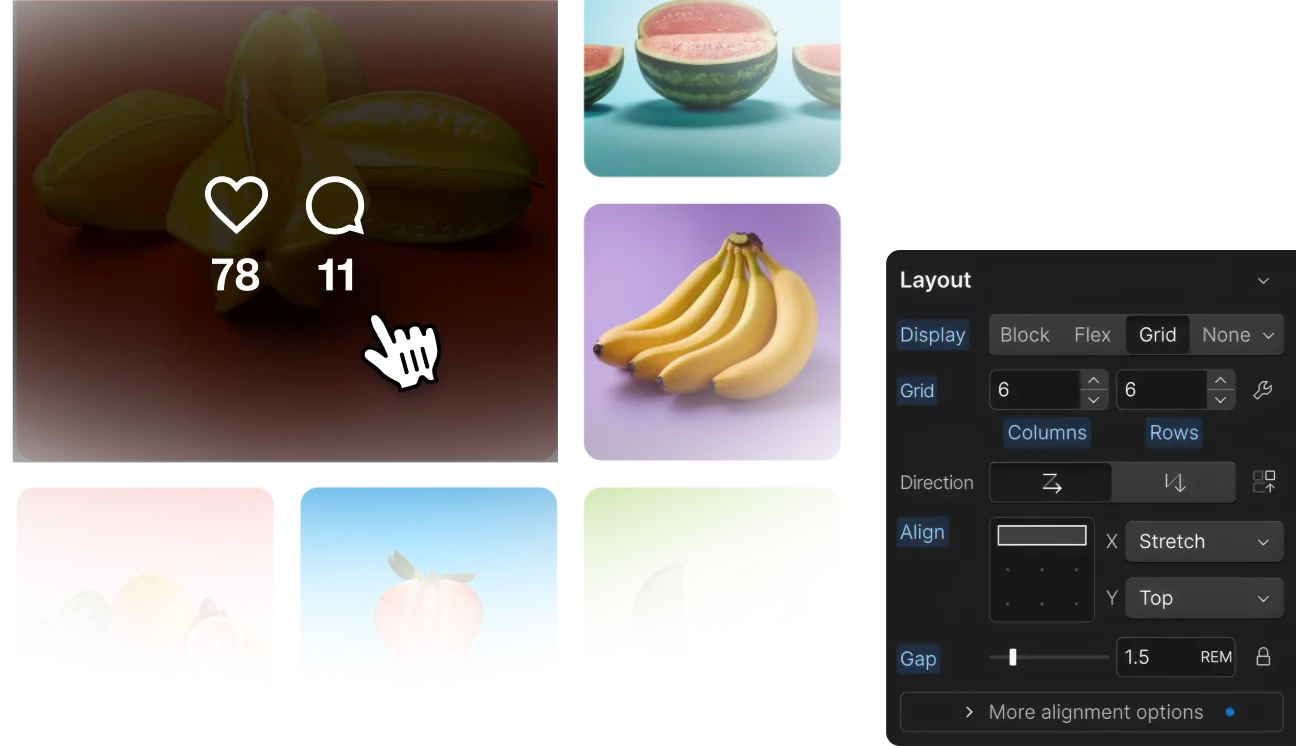The height and width of the screenshot is (746, 1296).
Task: Select row direction icon
Action: 1051,482
